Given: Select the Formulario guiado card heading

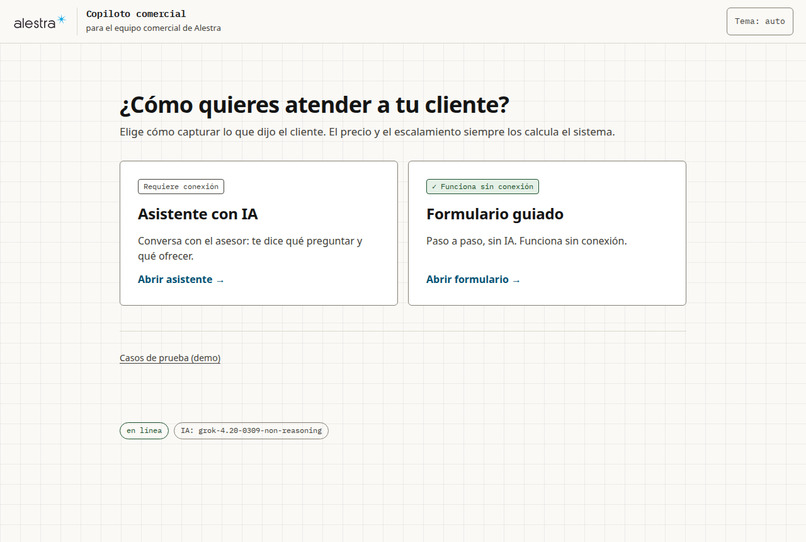Looking at the screenshot, I should (494, 214).
